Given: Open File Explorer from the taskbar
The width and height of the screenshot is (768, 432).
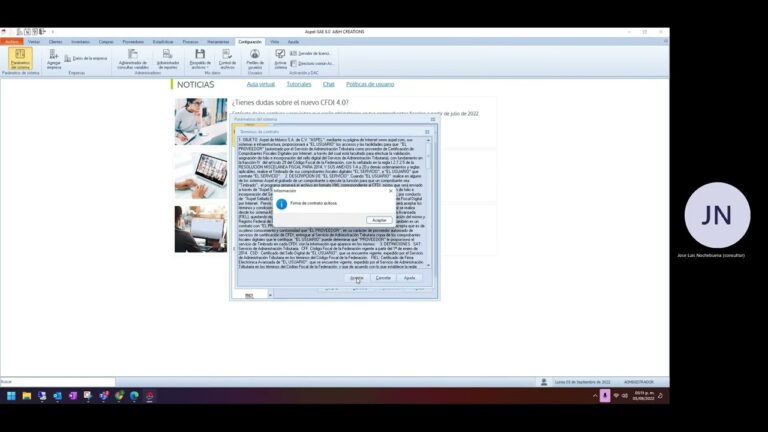Looking at the screenshot, I should (26, 396).
